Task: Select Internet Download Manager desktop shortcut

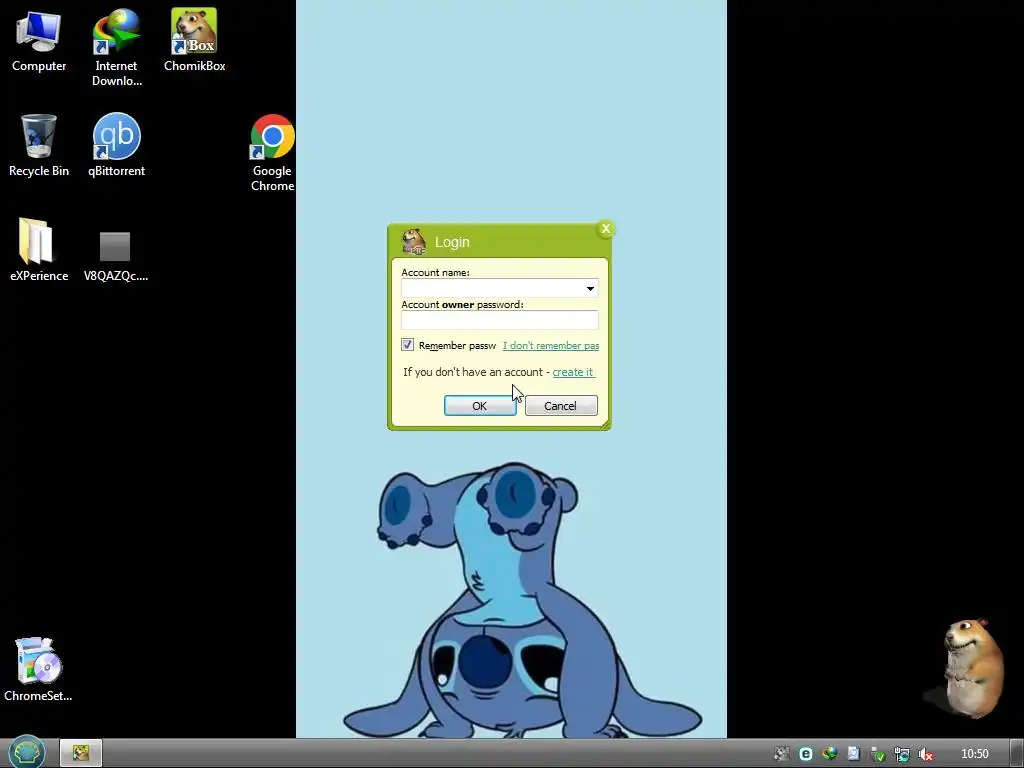Action: tap(116, 47)
